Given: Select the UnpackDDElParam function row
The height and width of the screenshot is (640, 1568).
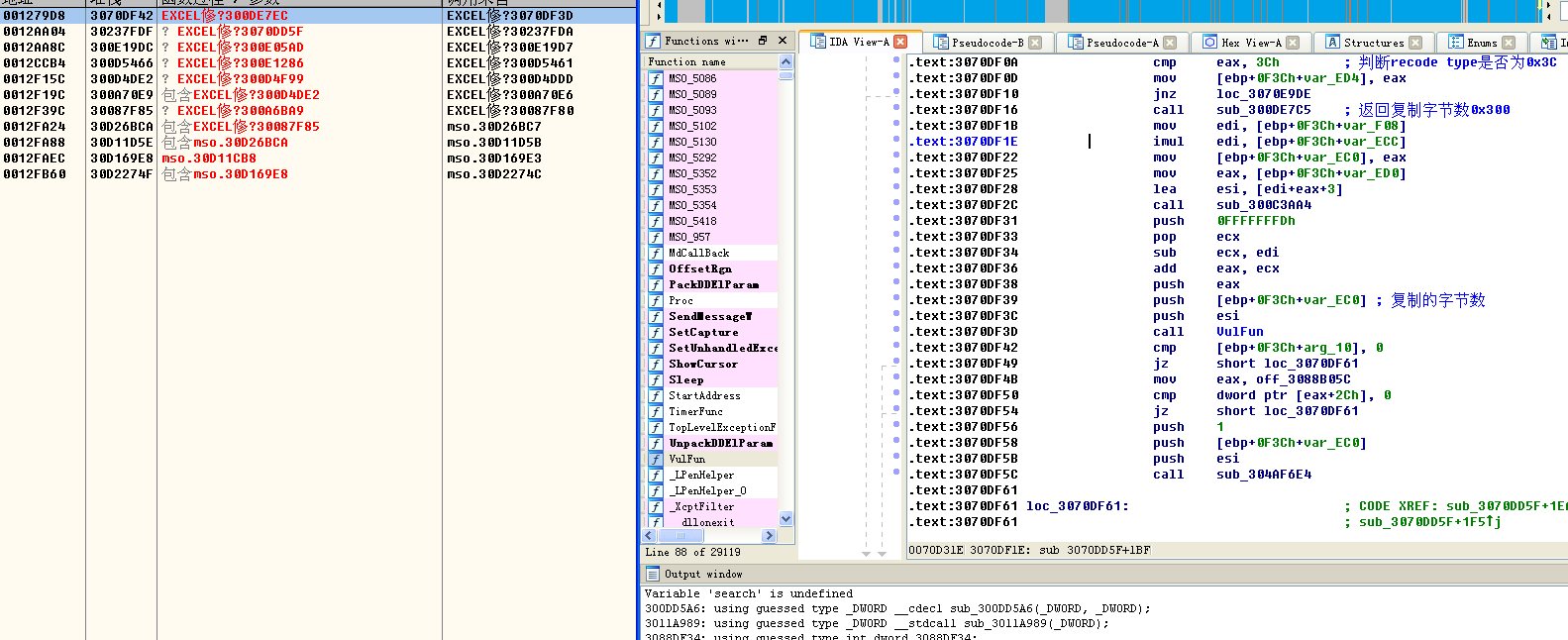Looking at the screenshot, I should point(711,443).
